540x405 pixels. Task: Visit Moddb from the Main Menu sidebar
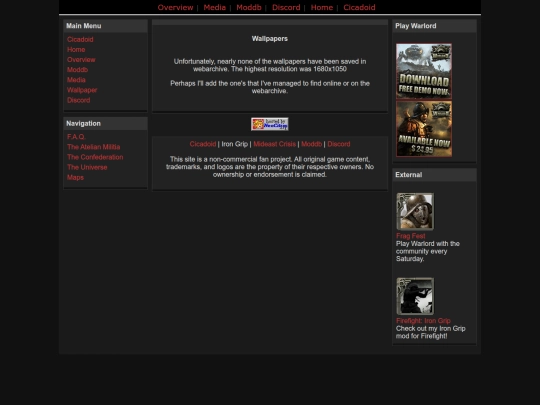(x=77, y=70)
